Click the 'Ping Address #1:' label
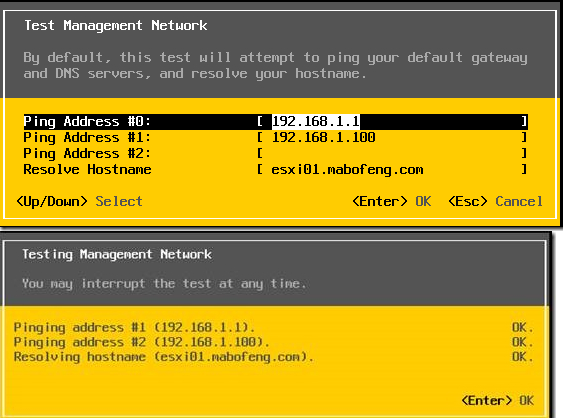This screenshot has width=563, height=418. [87, 137]
